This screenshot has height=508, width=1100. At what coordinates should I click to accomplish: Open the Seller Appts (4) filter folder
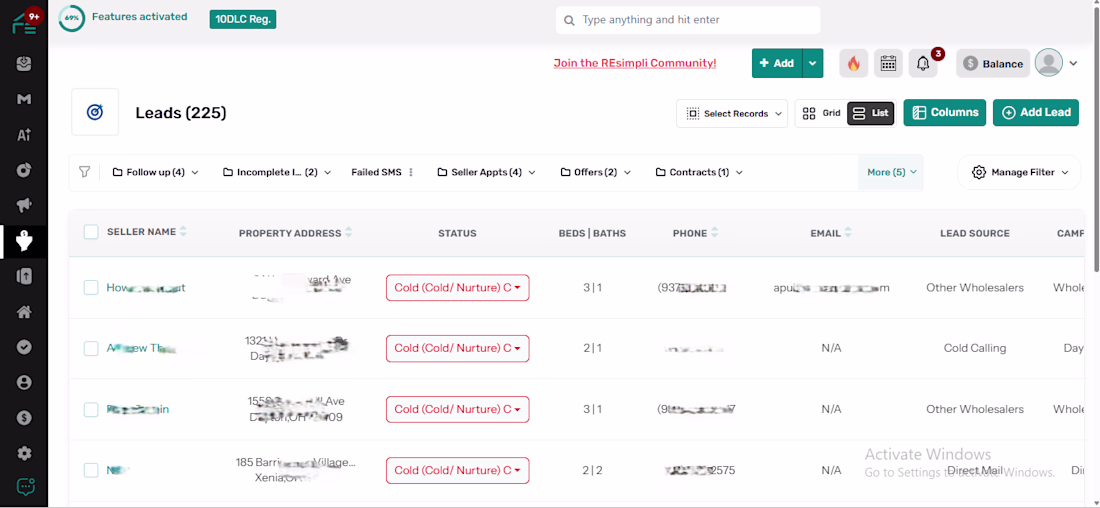pos(486,172)
